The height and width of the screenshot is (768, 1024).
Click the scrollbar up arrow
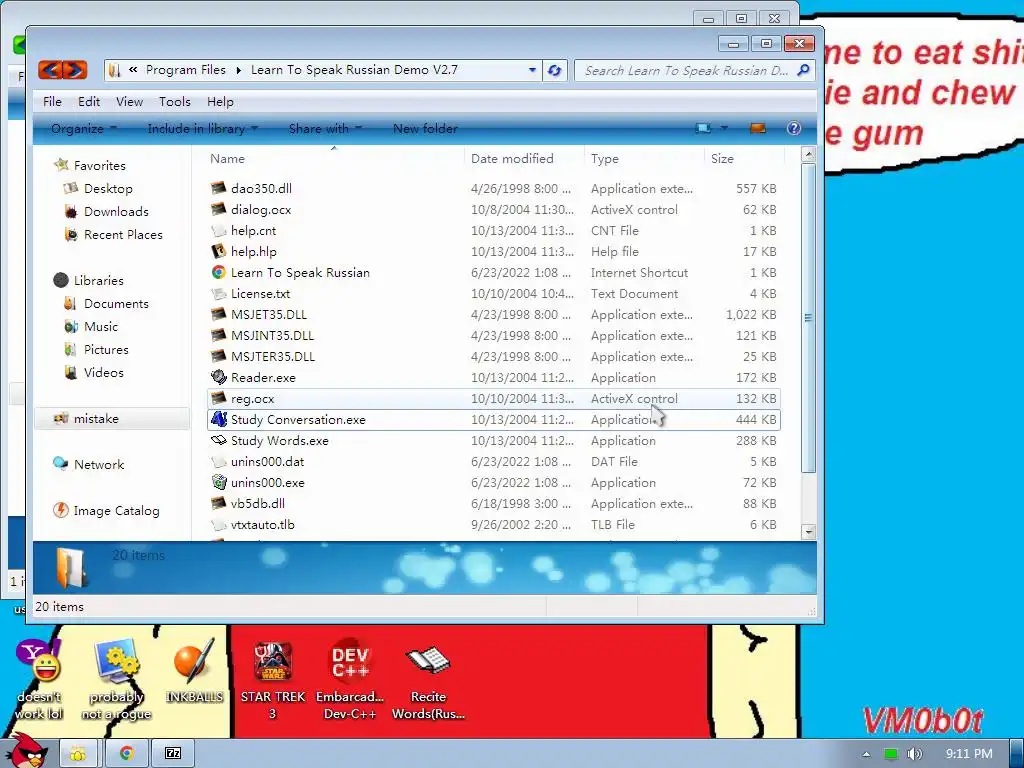[x=808, y=155]
